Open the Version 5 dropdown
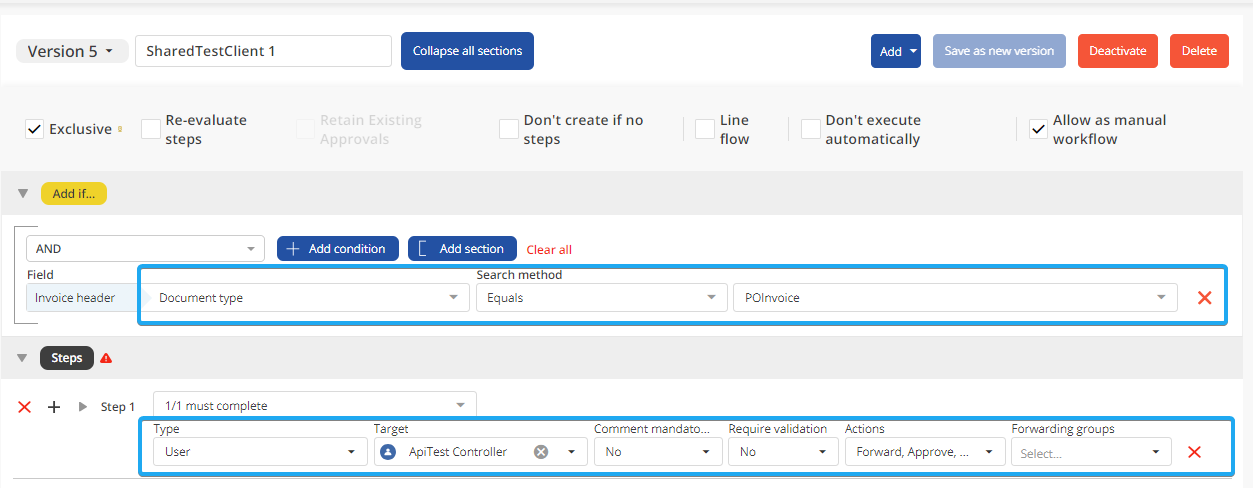This screenshot has height=488, width=1253. point(71,52)
